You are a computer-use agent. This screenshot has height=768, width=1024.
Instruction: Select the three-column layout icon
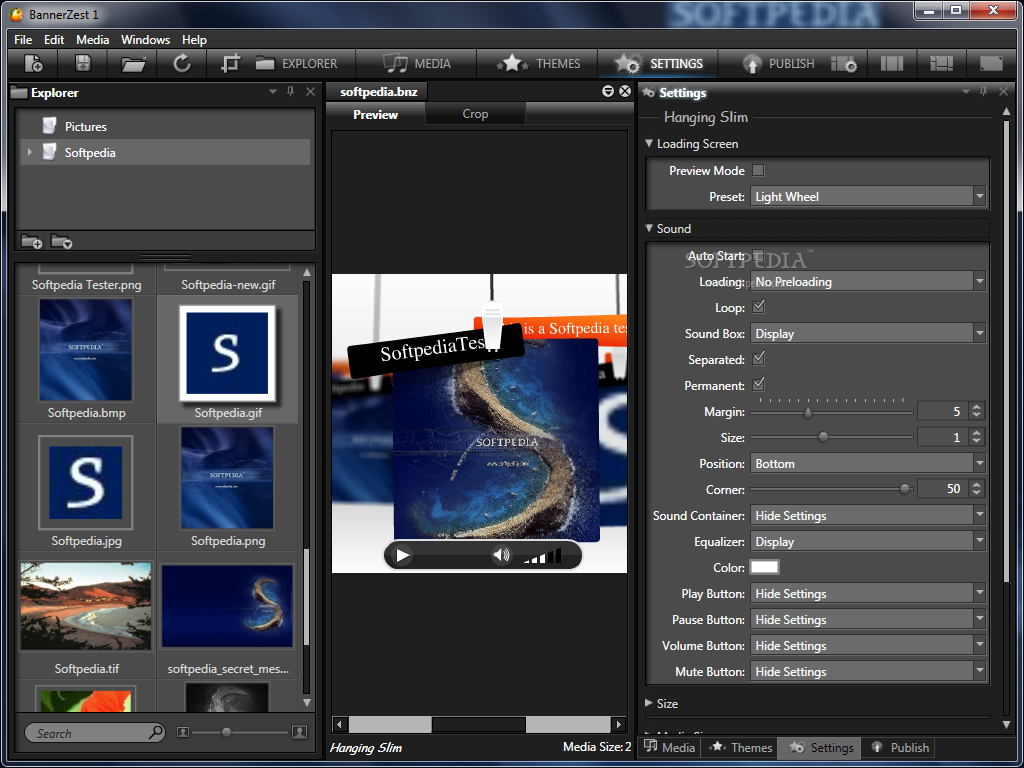(891, 63)
